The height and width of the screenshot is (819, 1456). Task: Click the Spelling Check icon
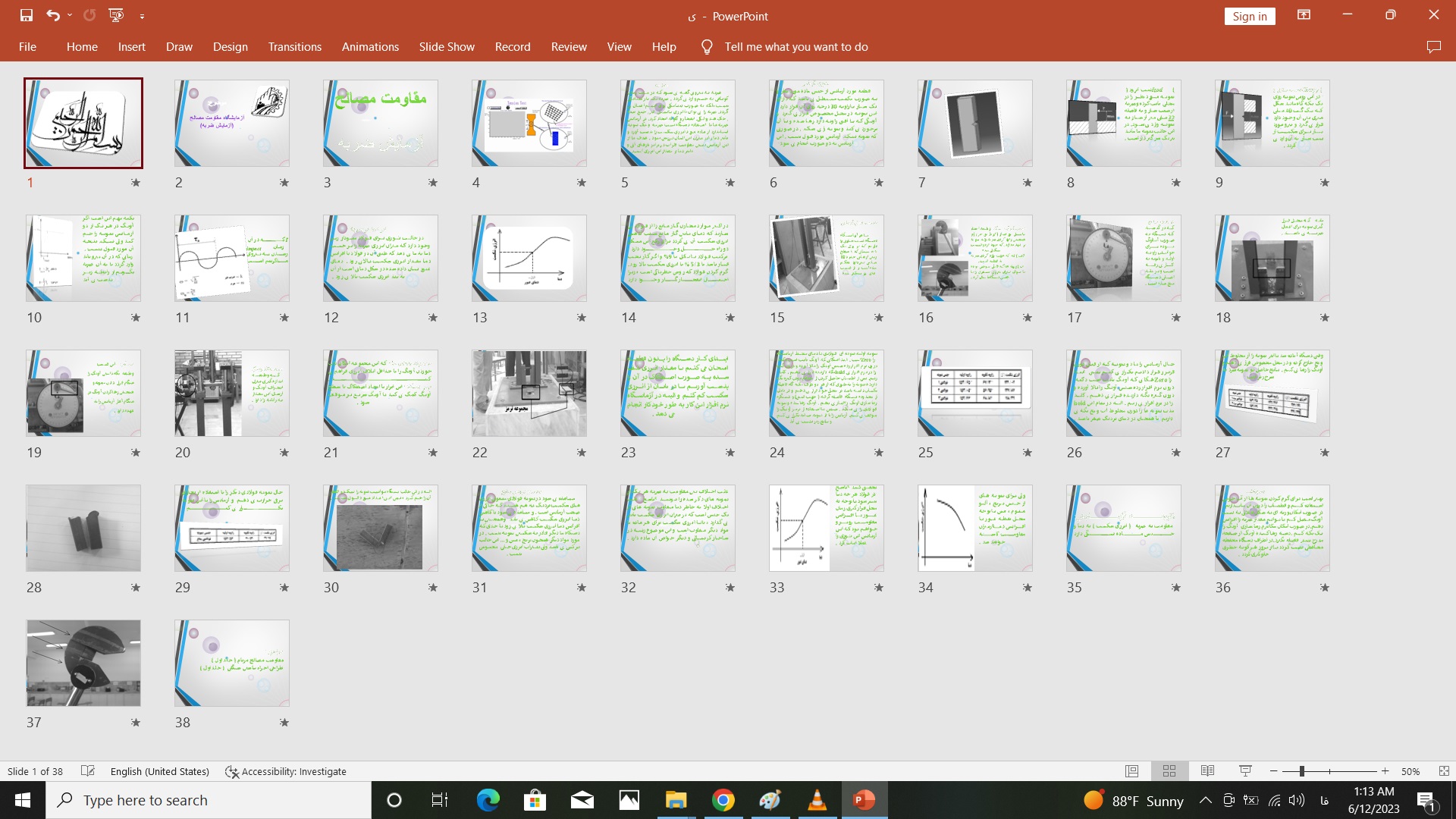88,771
